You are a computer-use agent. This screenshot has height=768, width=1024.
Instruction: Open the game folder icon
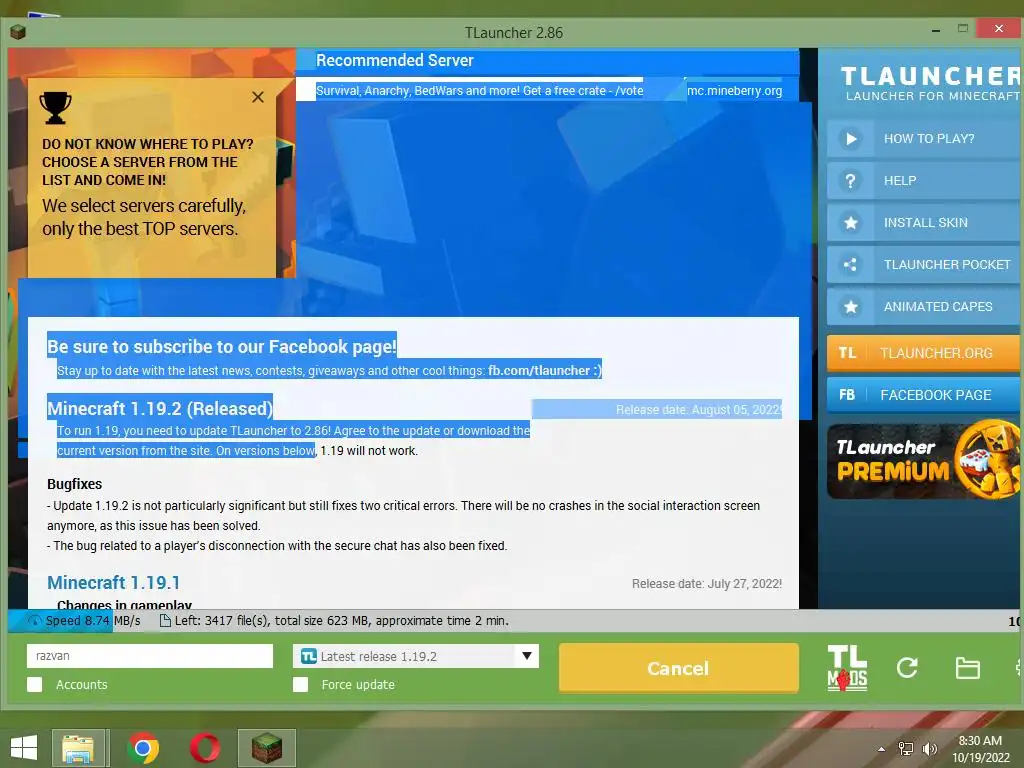(967, 668)
